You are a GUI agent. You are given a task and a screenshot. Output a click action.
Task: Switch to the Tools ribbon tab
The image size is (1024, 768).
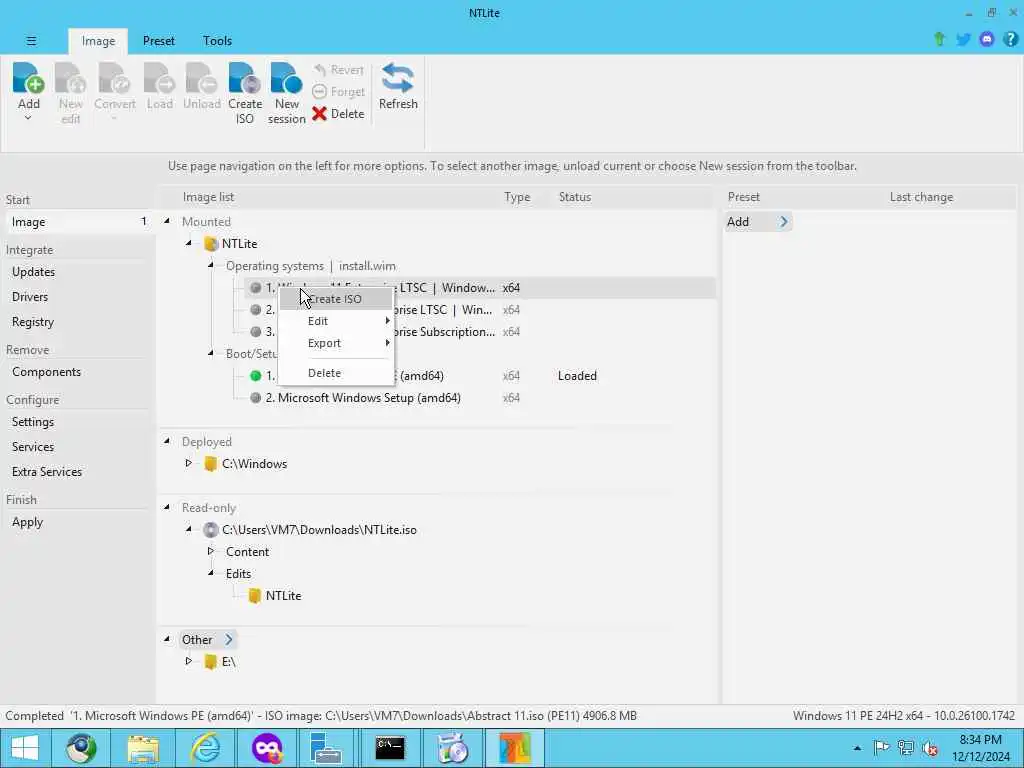click(217, 40)
